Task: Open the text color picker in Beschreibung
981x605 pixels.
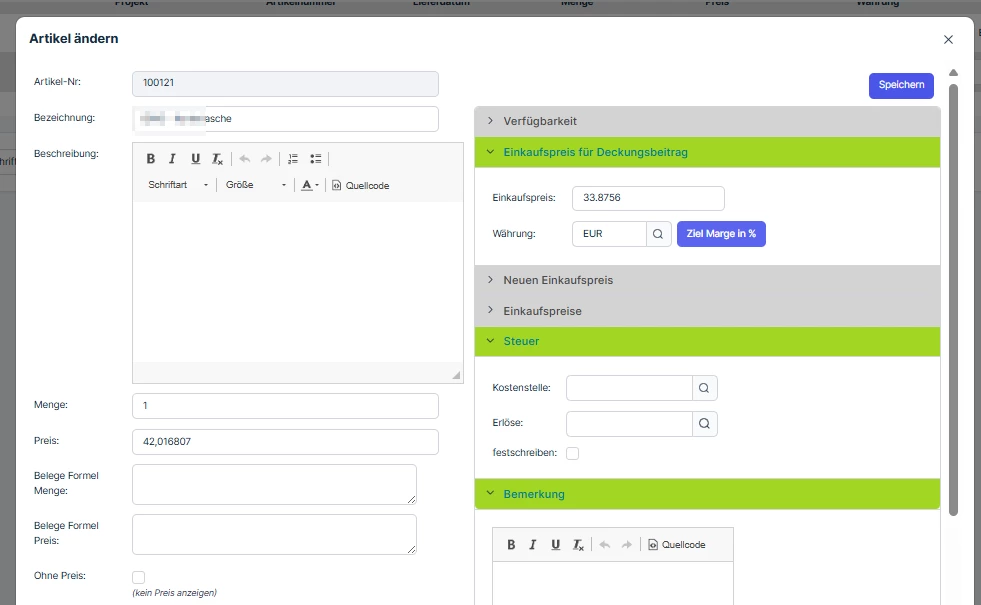Action: 310,185
